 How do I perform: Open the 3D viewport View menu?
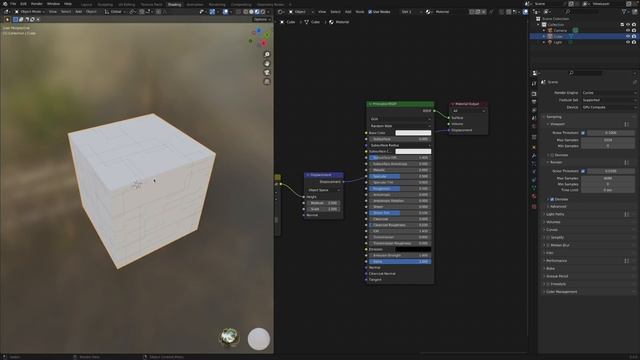[53, 12]
